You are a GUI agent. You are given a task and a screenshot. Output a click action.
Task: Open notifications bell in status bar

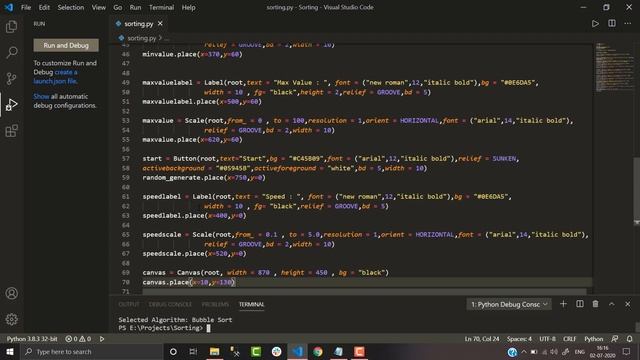pos(630,339)
